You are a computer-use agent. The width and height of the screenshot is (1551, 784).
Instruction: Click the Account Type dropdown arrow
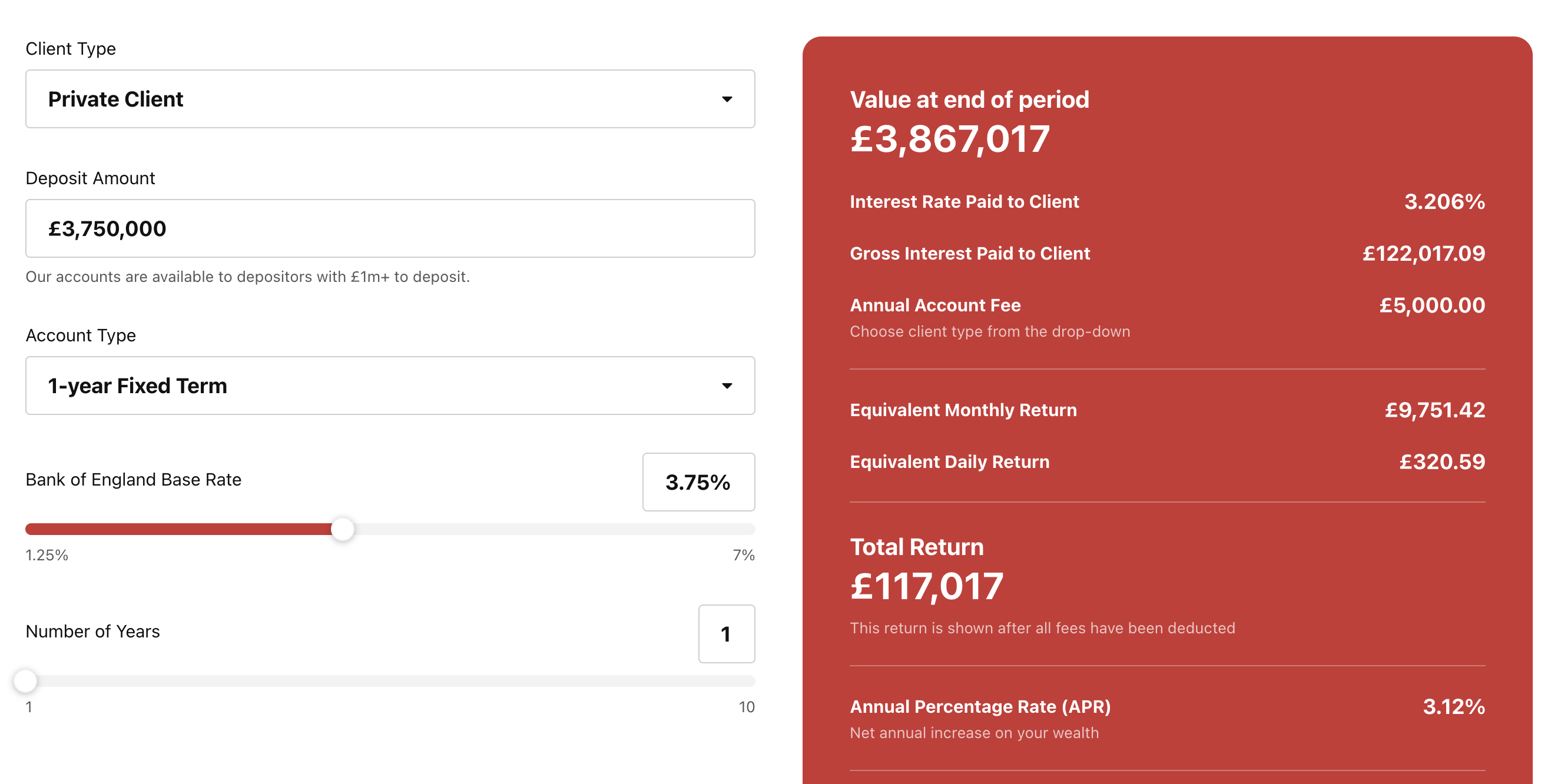pyautogui.click(x=727, y=386)
